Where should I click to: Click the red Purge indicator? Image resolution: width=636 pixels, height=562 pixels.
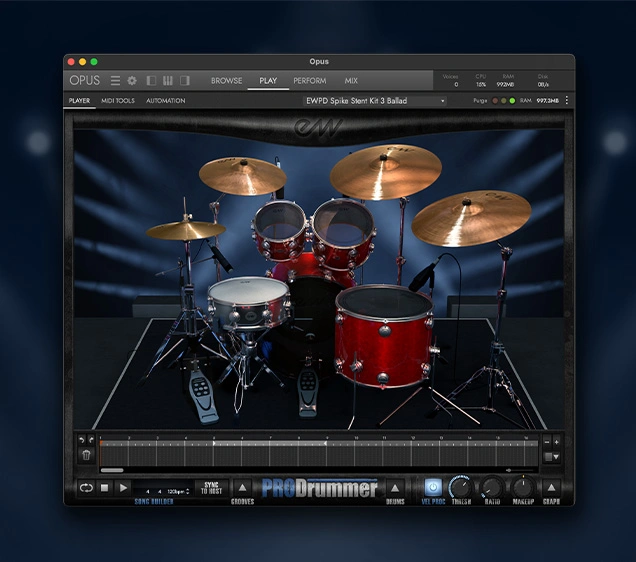[495, 101]
